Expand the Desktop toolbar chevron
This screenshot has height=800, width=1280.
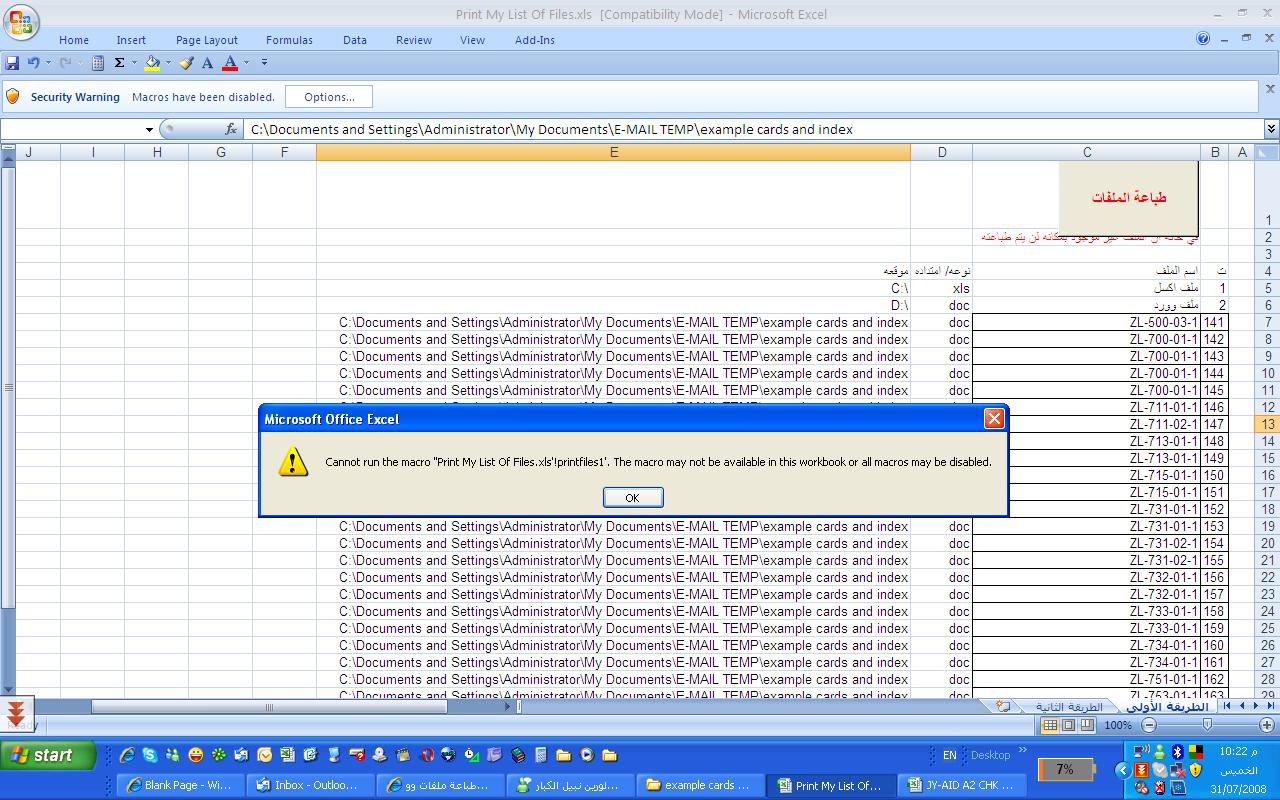point(1023,750)
